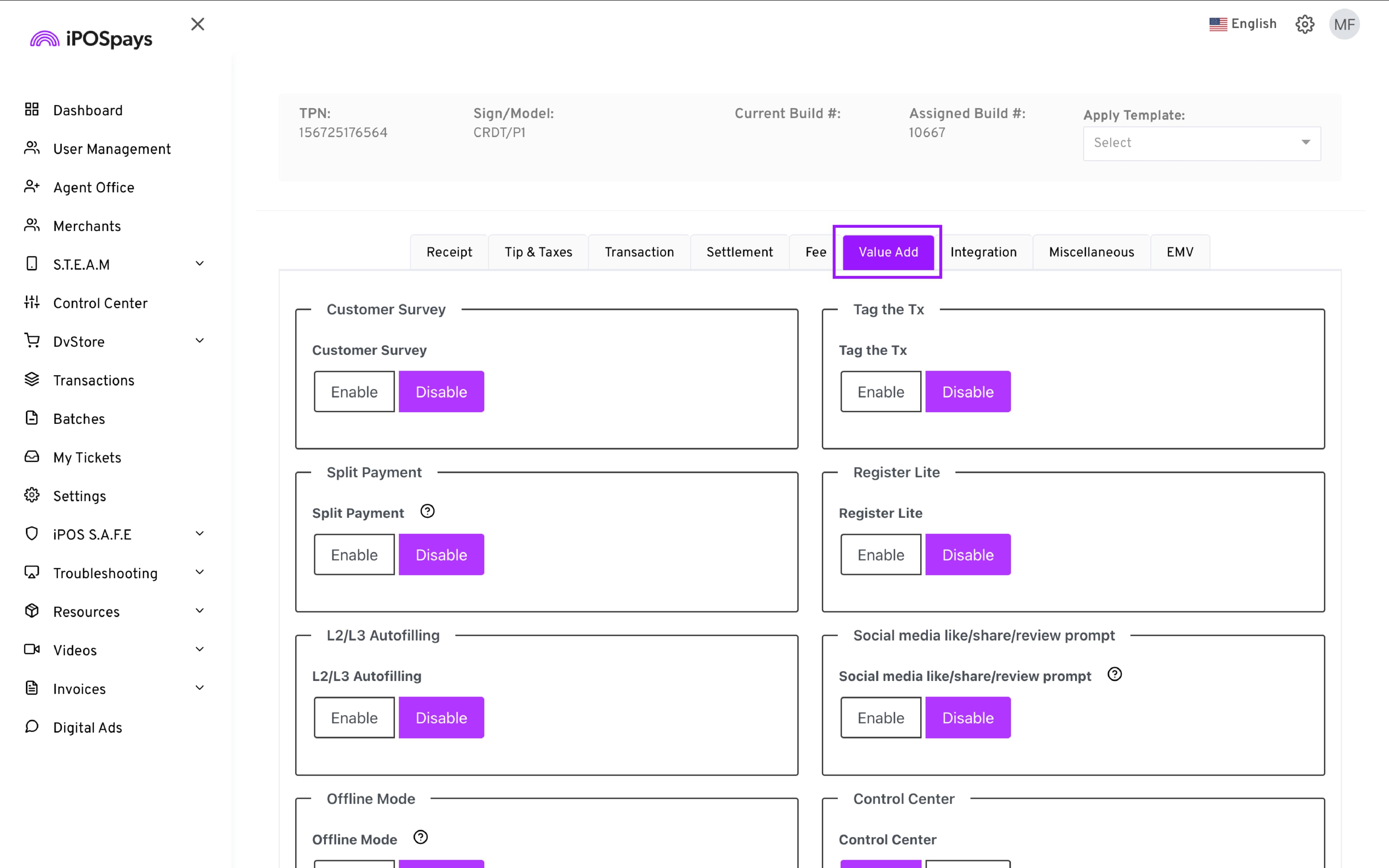Click Social media prompt help icon
1389x868 pixels.
click(1114, 674)
